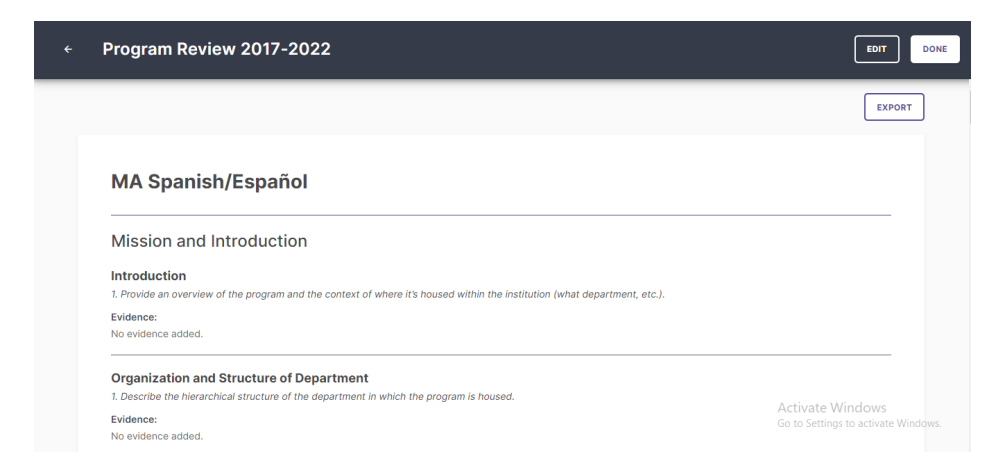Select the Introduction subsection title
1008x462 pixels.
148,276
